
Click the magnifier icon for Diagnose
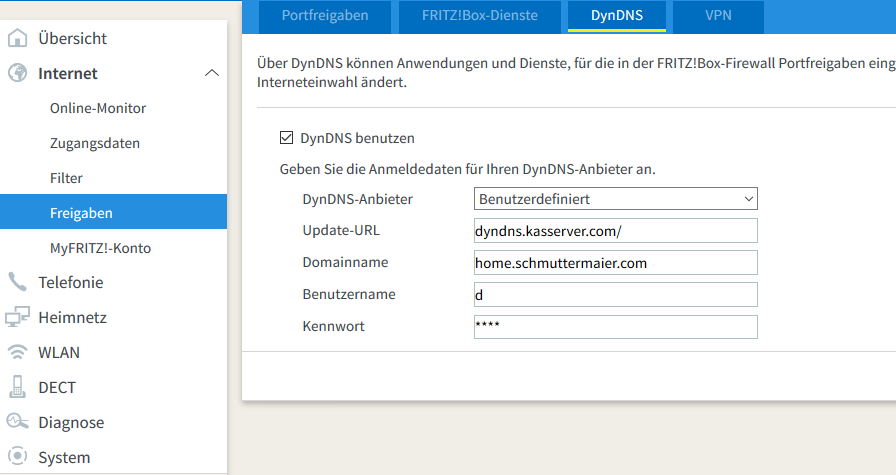point(17,422)
